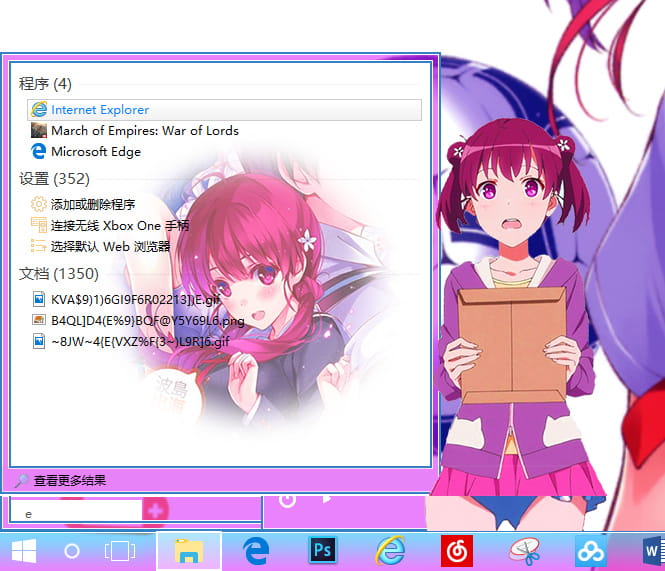
Task: Open File Explorer from the taskbar
Action: click(189, 551)
